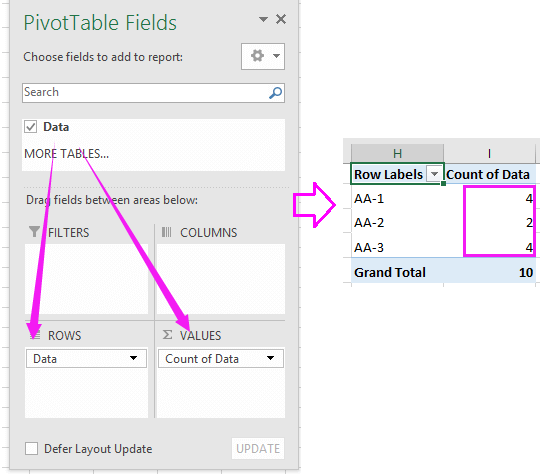Click the FILTERS funnel icon
Viewport: 544px width, 474px height.
(34, 231)
